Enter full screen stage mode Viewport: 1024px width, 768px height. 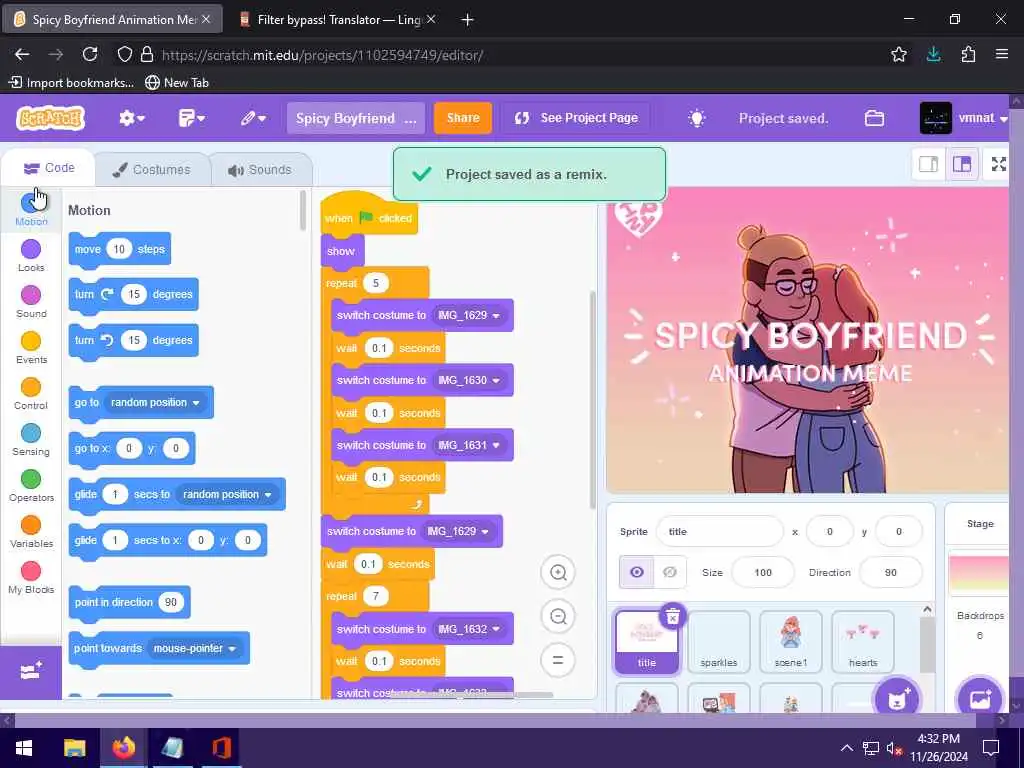click(999, 164)
